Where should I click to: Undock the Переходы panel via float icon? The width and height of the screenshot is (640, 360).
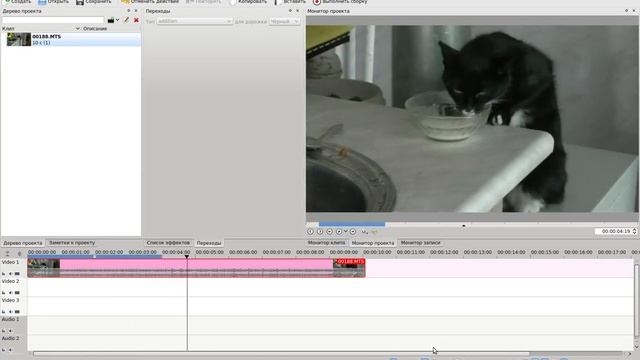290,11
